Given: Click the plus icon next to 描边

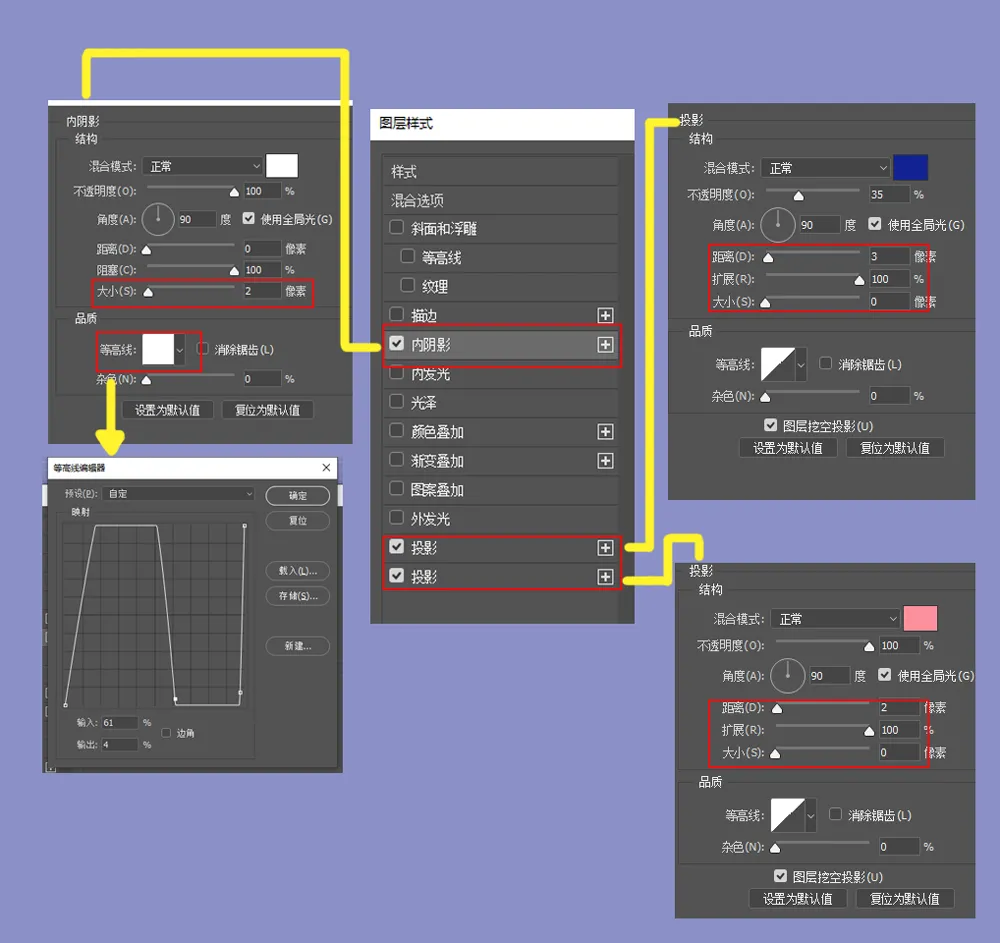Looking at the screenshot, I should click(x=605, y=315).
